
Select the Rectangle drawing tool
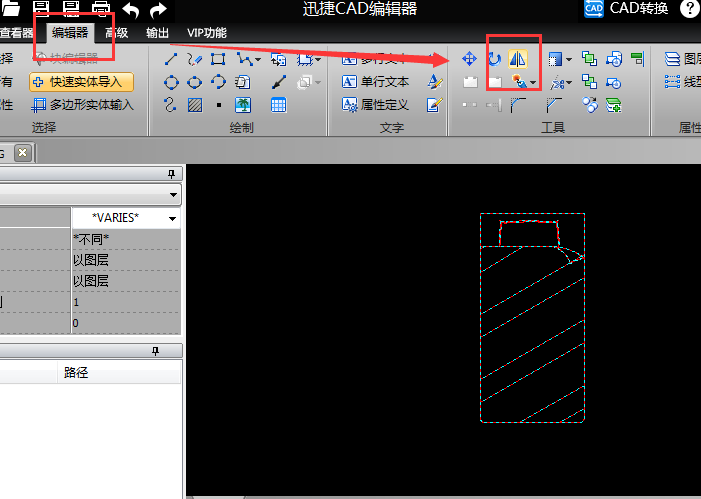pyautogui.click(x=218, y=59)
